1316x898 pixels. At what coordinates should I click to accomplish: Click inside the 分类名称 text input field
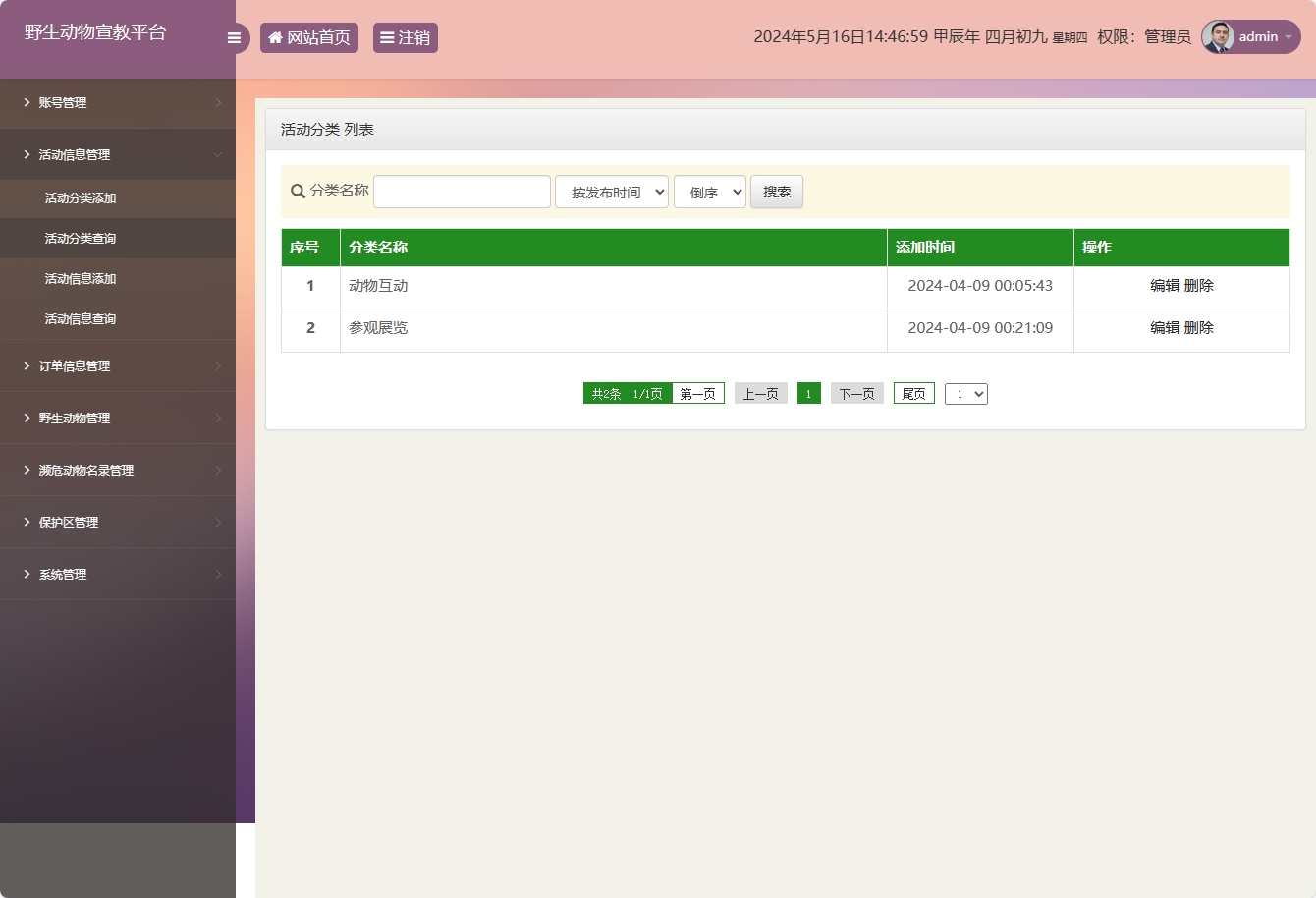click(x=462, y=192)
